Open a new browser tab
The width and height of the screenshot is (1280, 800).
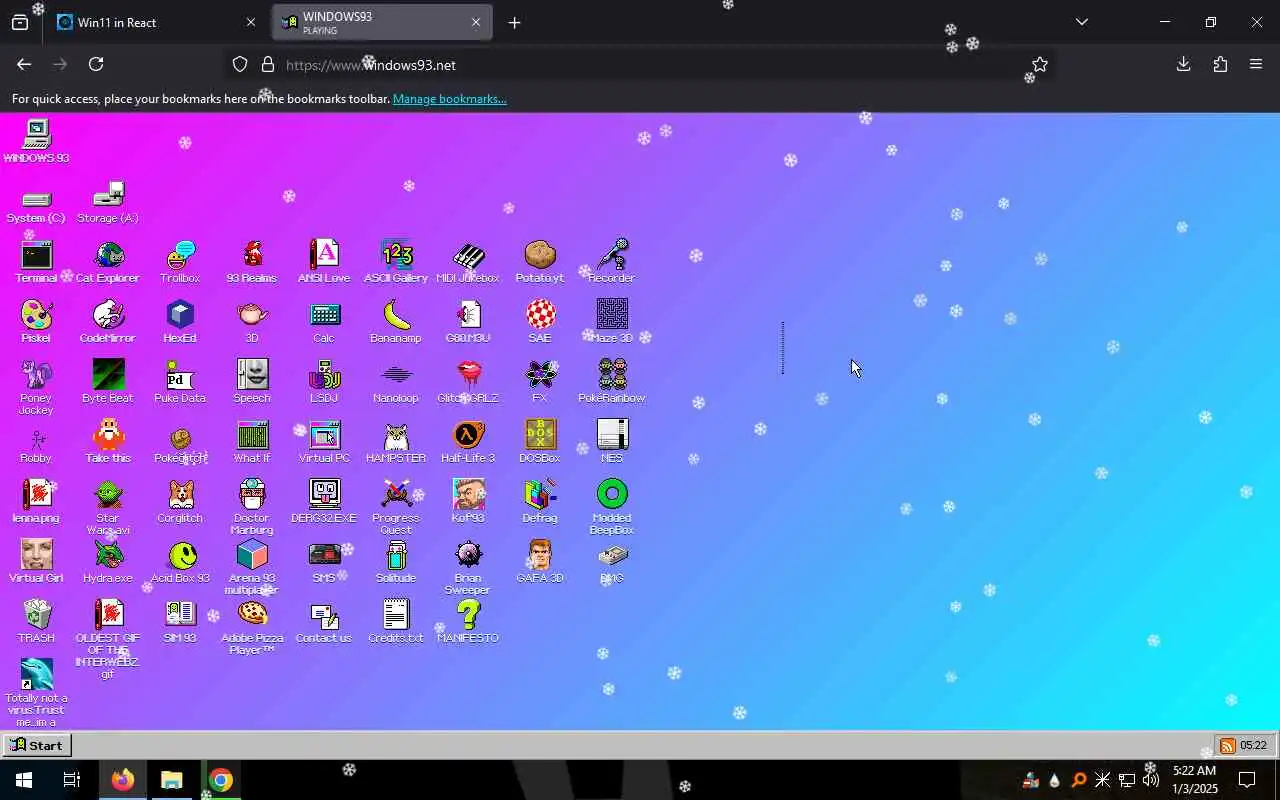tap(514, 22)
